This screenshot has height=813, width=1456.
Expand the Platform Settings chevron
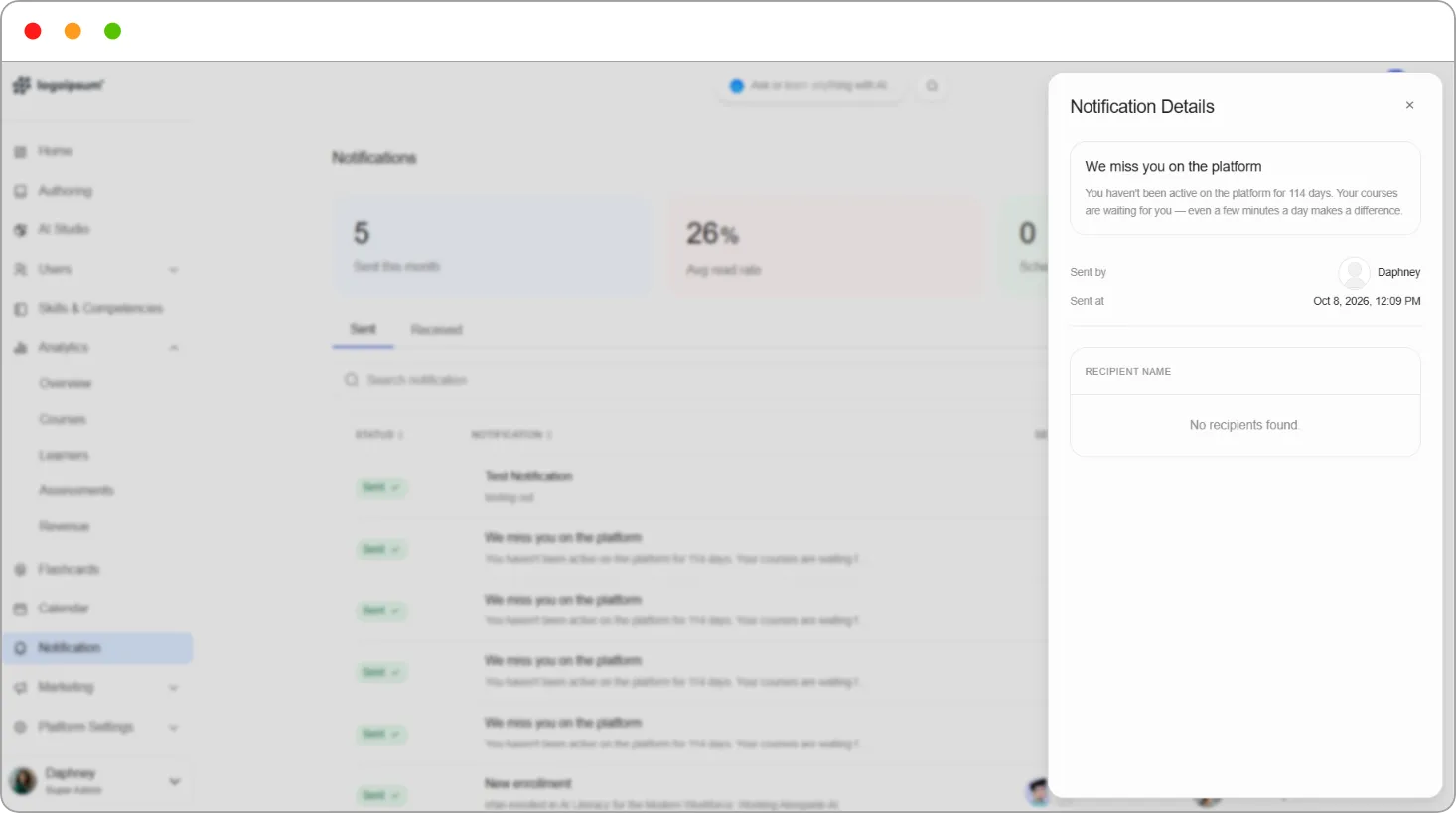click(x=174, y=728)
